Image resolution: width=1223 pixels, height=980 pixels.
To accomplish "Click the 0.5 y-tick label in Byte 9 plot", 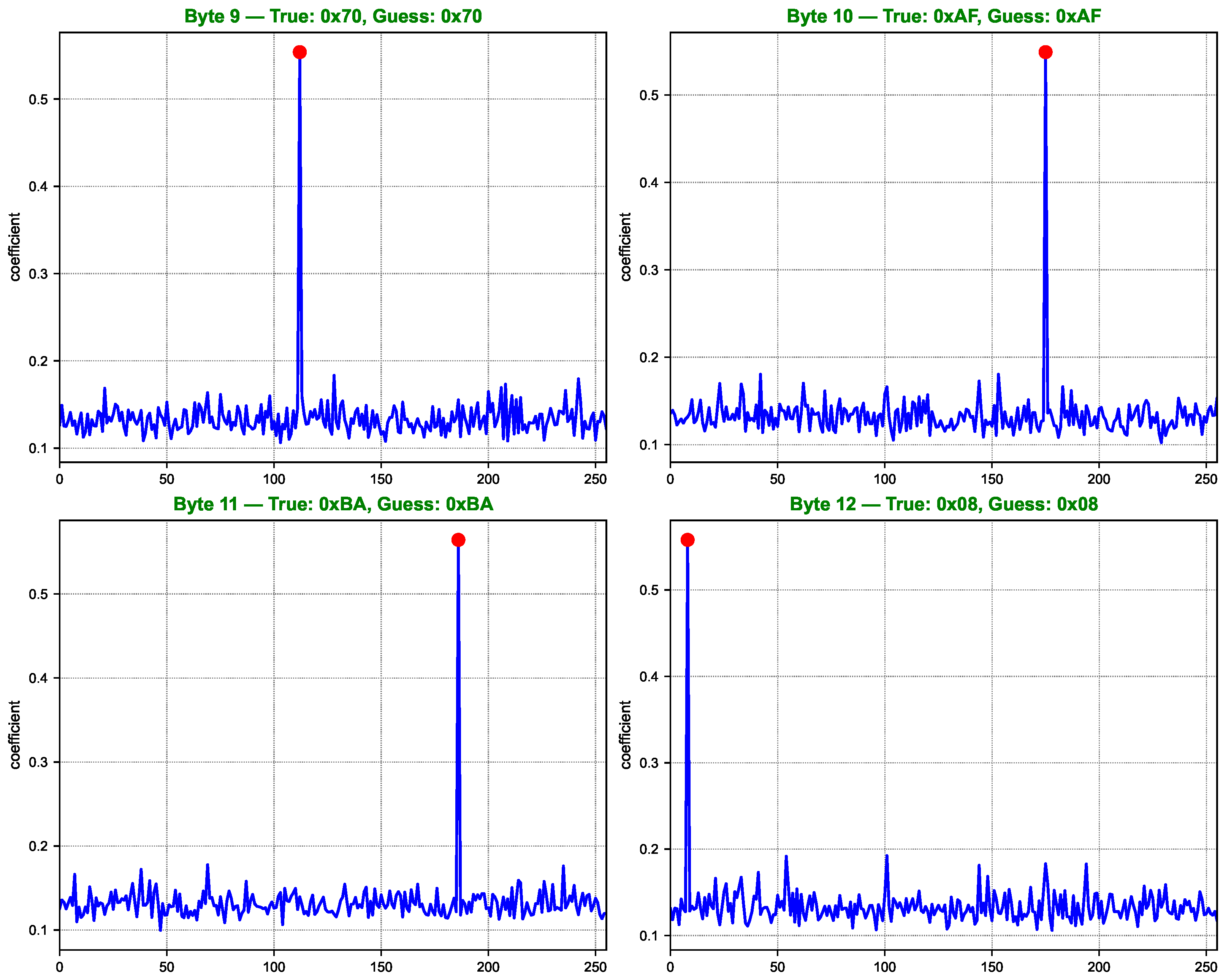I will coord(38,100).
